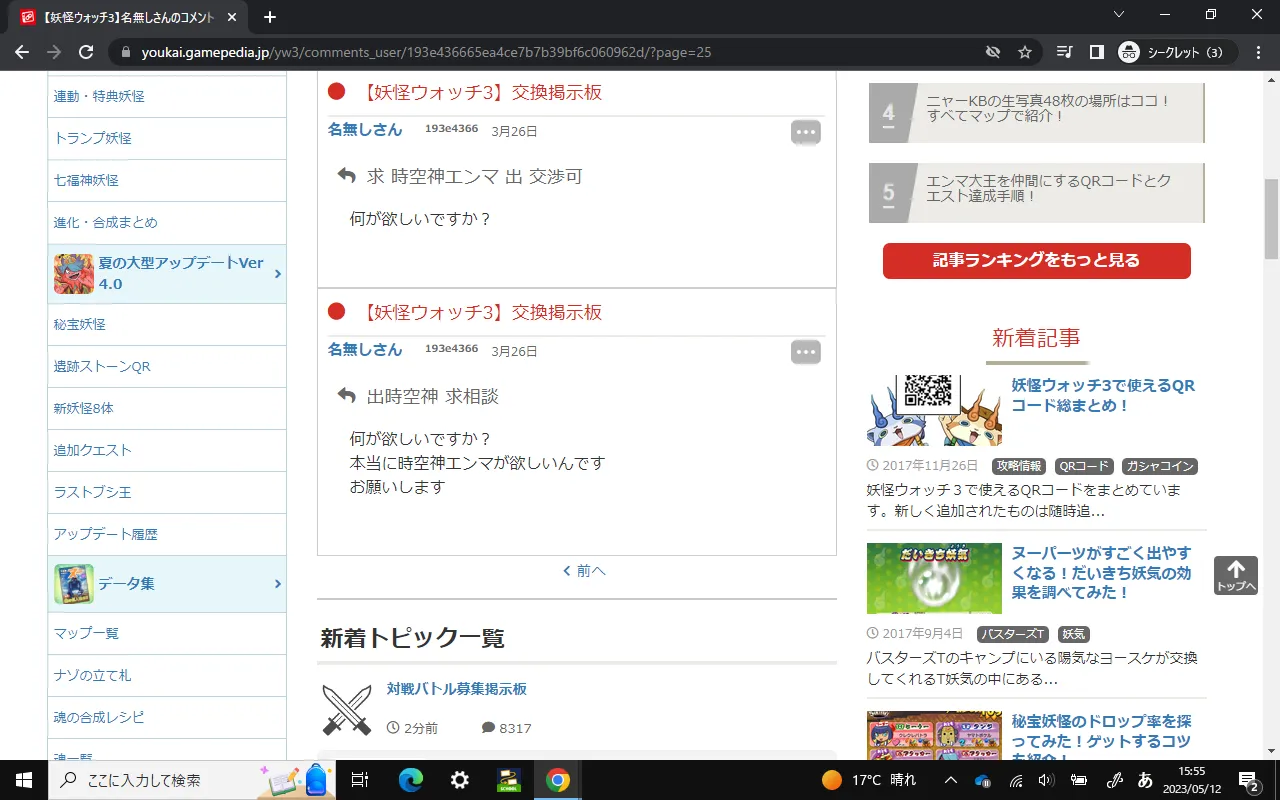Click the トップへ scroll-to-top button

[1236, 576]
